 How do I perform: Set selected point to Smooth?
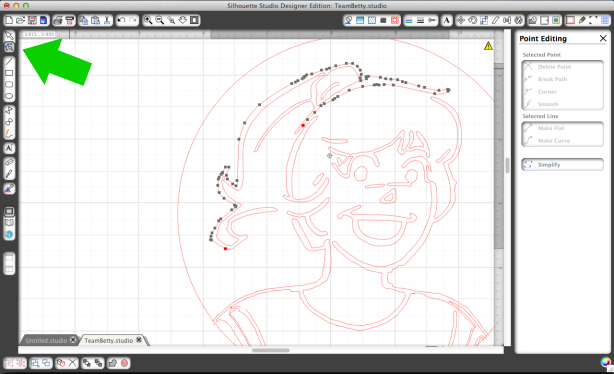(x=562, y=104)
